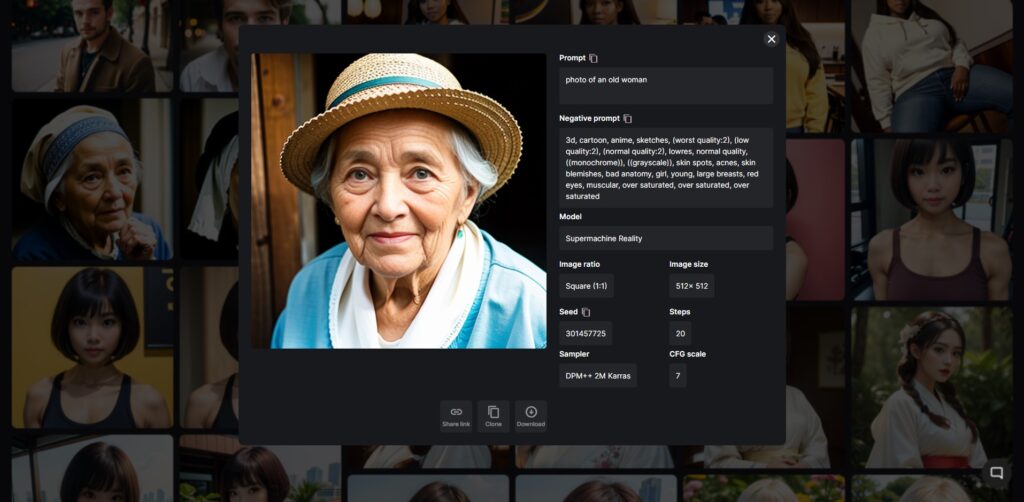The width and height of the screenshot is (1024, 502).
Task: Click the 512× 512 image size value
Action: pos(692,286)
